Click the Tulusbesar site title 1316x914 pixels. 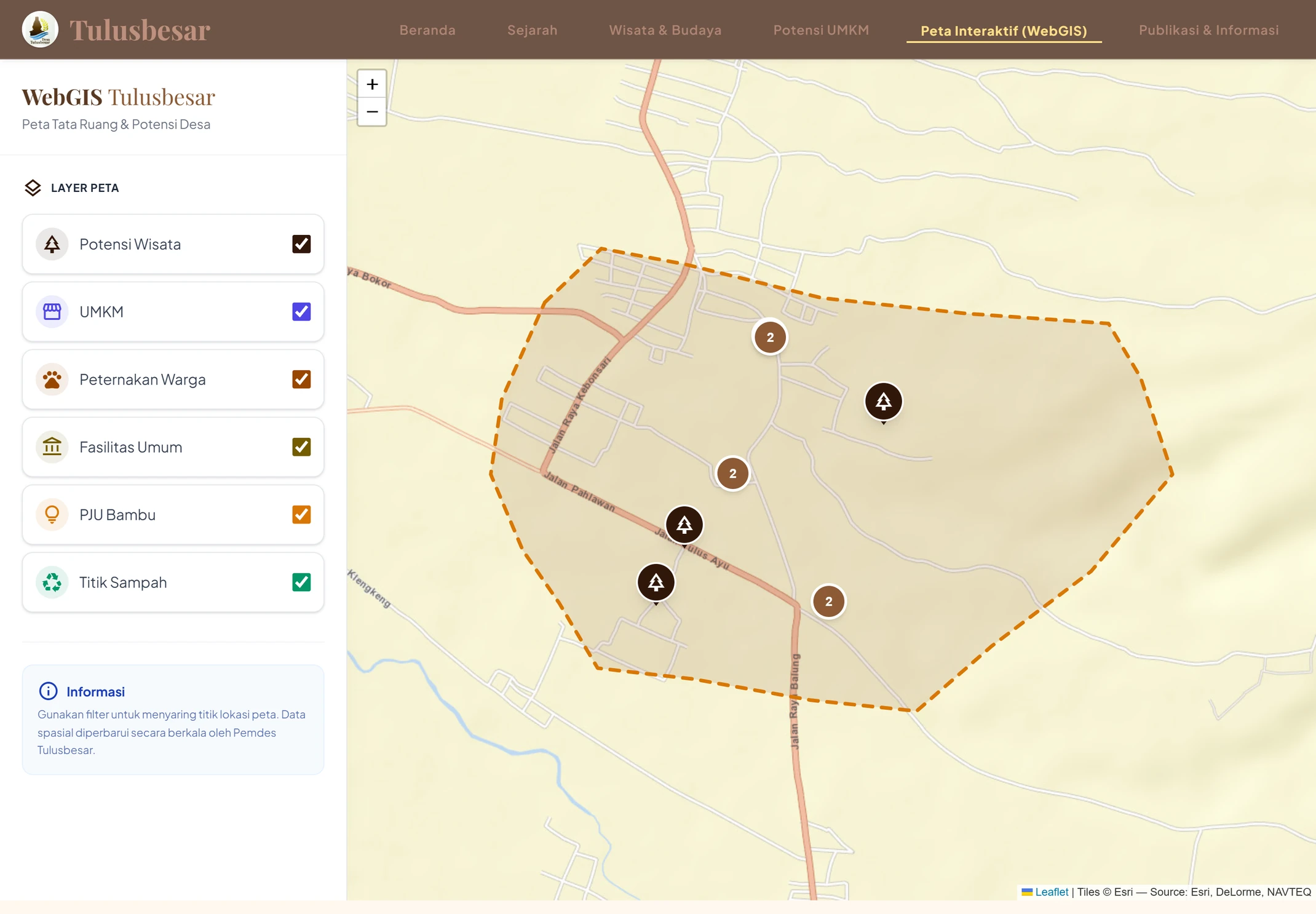140,30
